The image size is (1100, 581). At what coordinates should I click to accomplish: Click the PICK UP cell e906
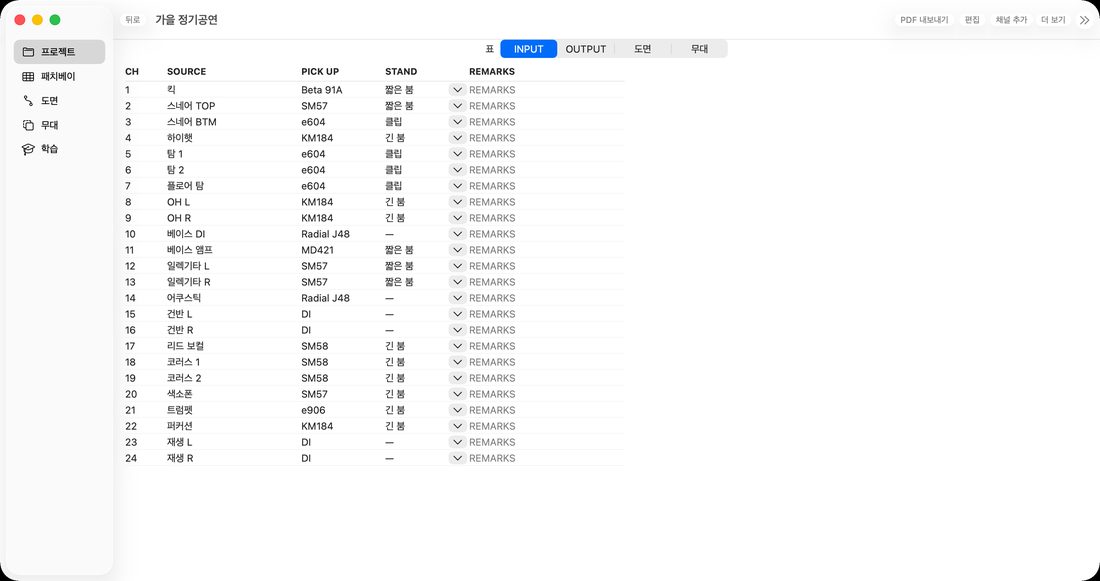point(313,410)
